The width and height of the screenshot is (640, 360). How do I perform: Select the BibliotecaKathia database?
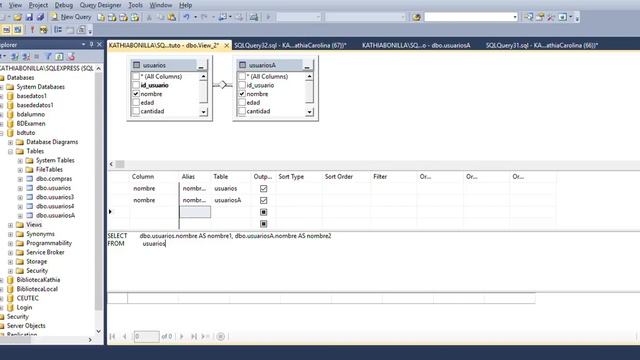(x=38, y=280)
